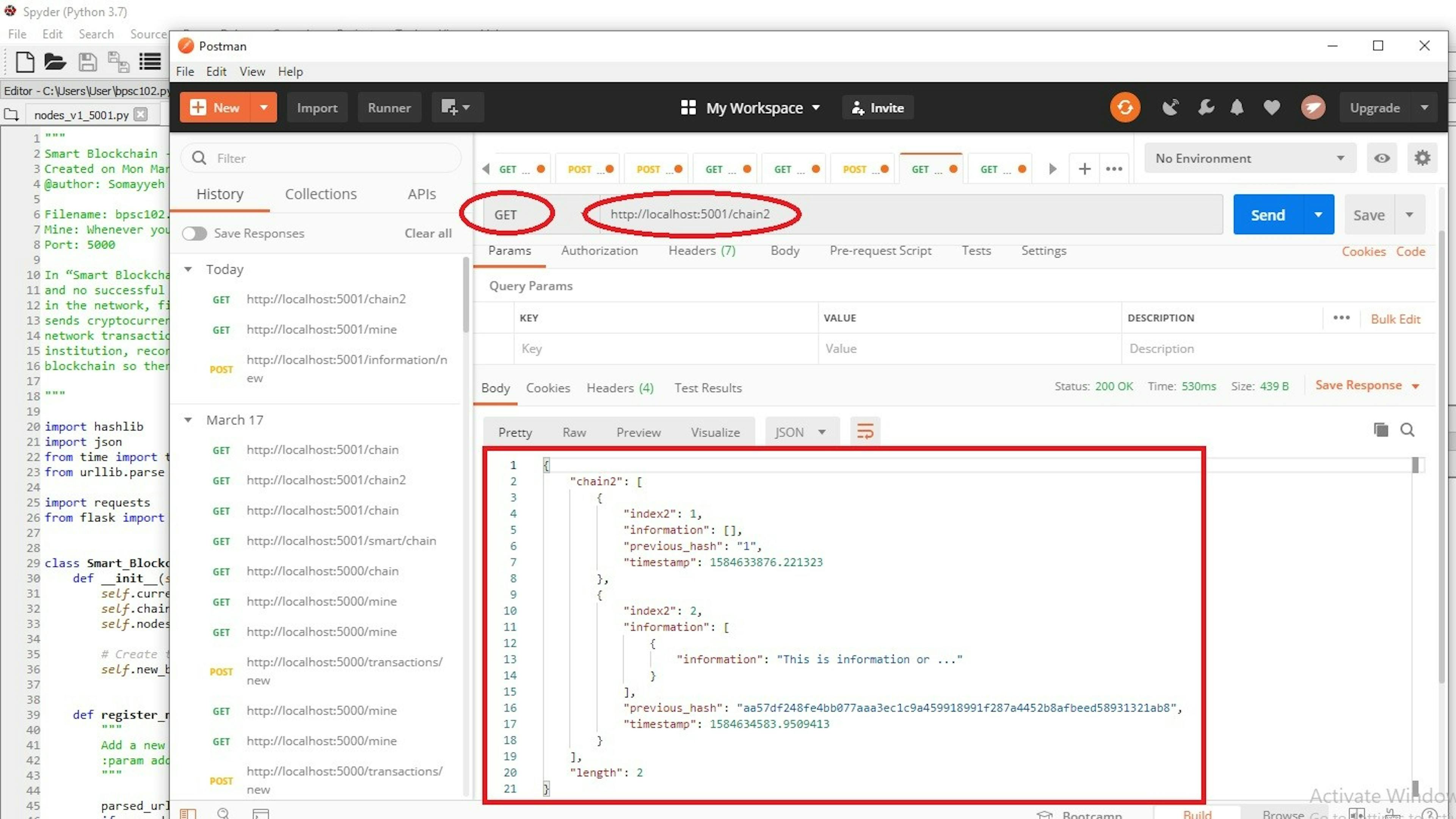The height and width of the screenshot is (819, 1456).
Task: Open the Pre-request Script tab
Action: pyautogui.click(x=880, y=250)
